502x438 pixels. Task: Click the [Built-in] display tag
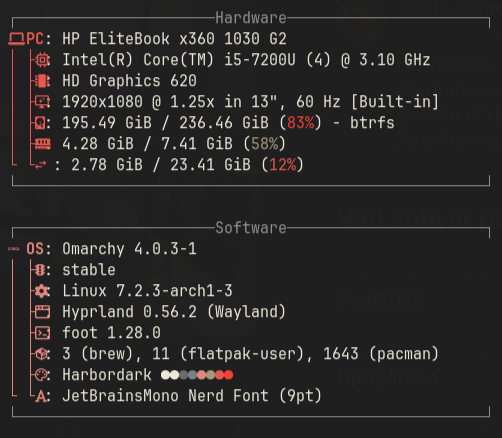[395, 102]
